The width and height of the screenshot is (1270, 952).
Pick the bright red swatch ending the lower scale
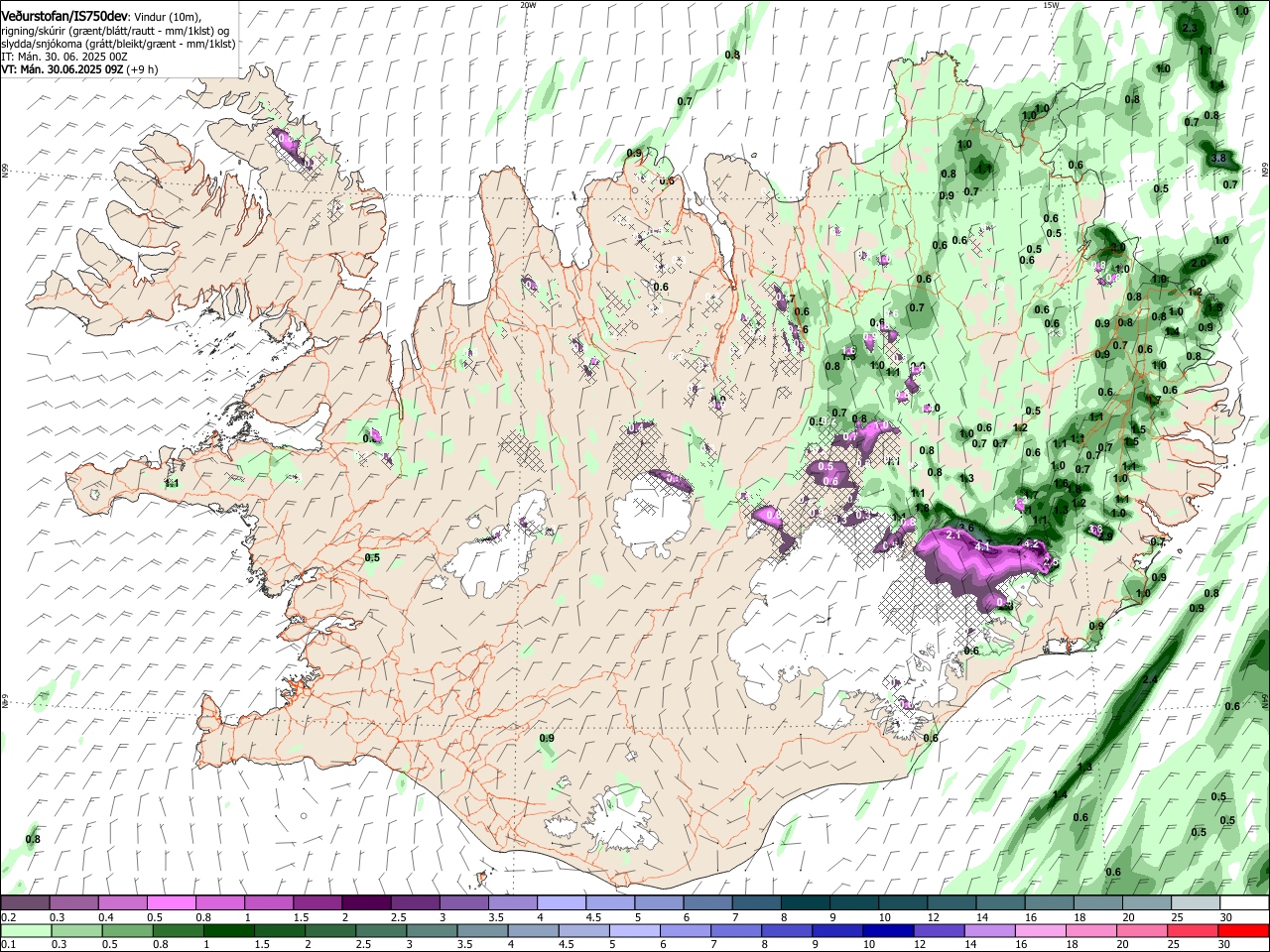1244,931
